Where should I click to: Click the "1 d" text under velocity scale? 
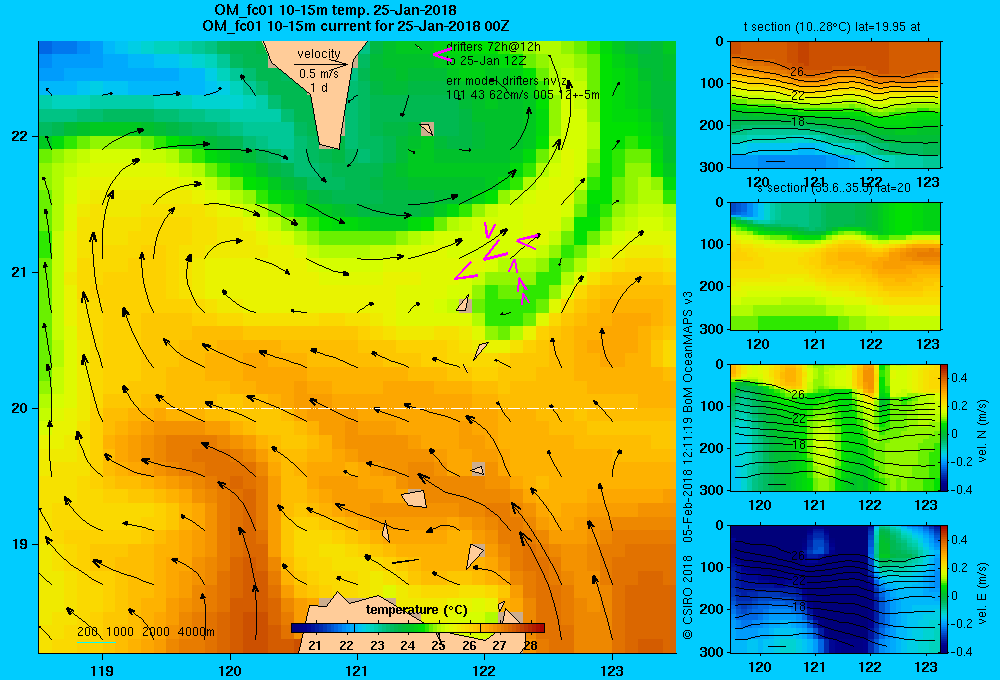click(x=319, y=87)
